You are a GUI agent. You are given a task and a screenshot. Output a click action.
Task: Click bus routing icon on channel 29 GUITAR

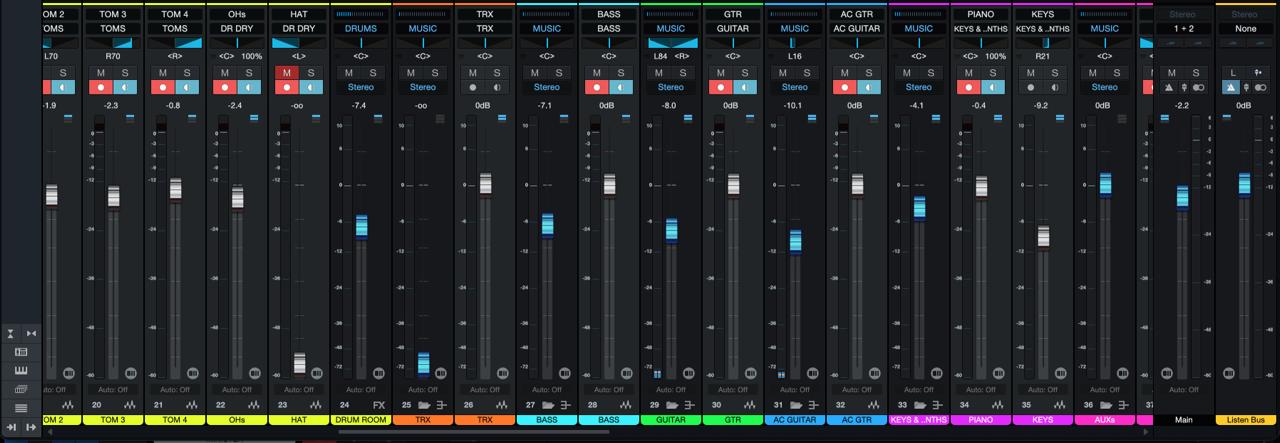click(688, 405)
